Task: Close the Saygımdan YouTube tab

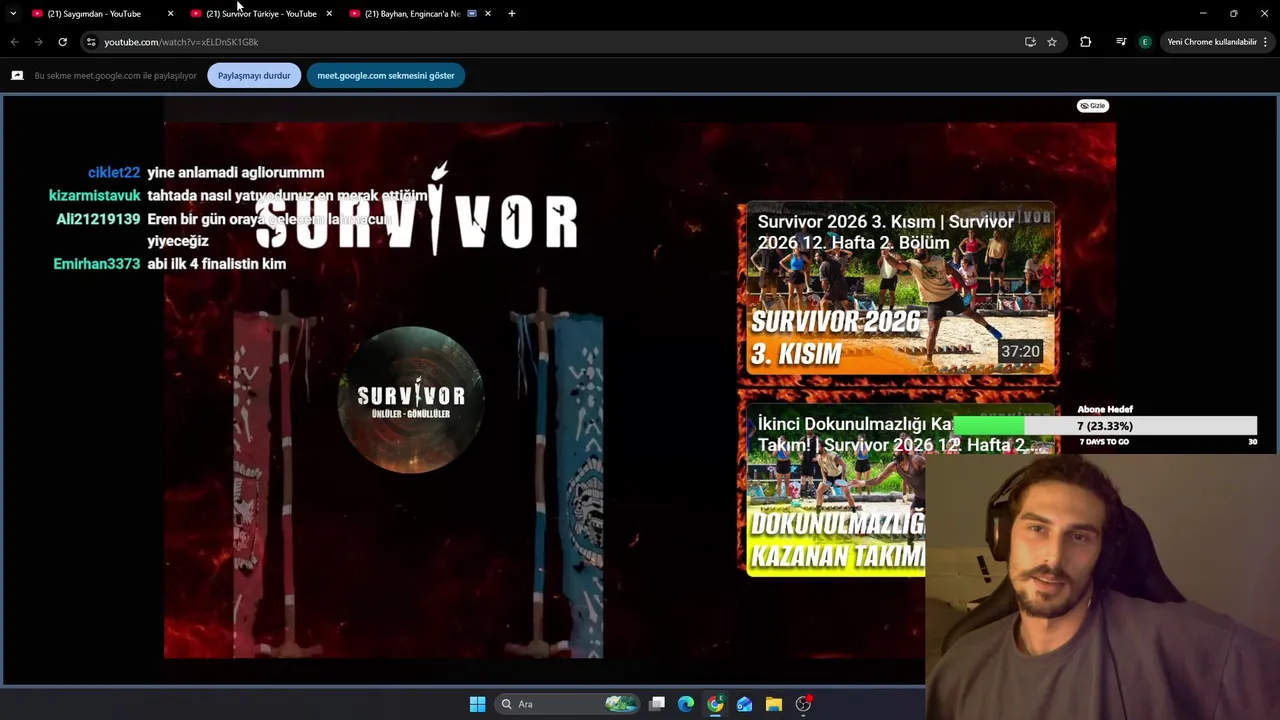Action: tap(170, 13)
